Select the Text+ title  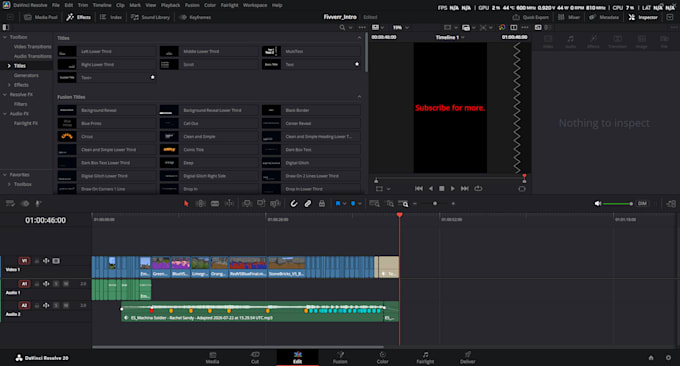(x=106, y=78)
